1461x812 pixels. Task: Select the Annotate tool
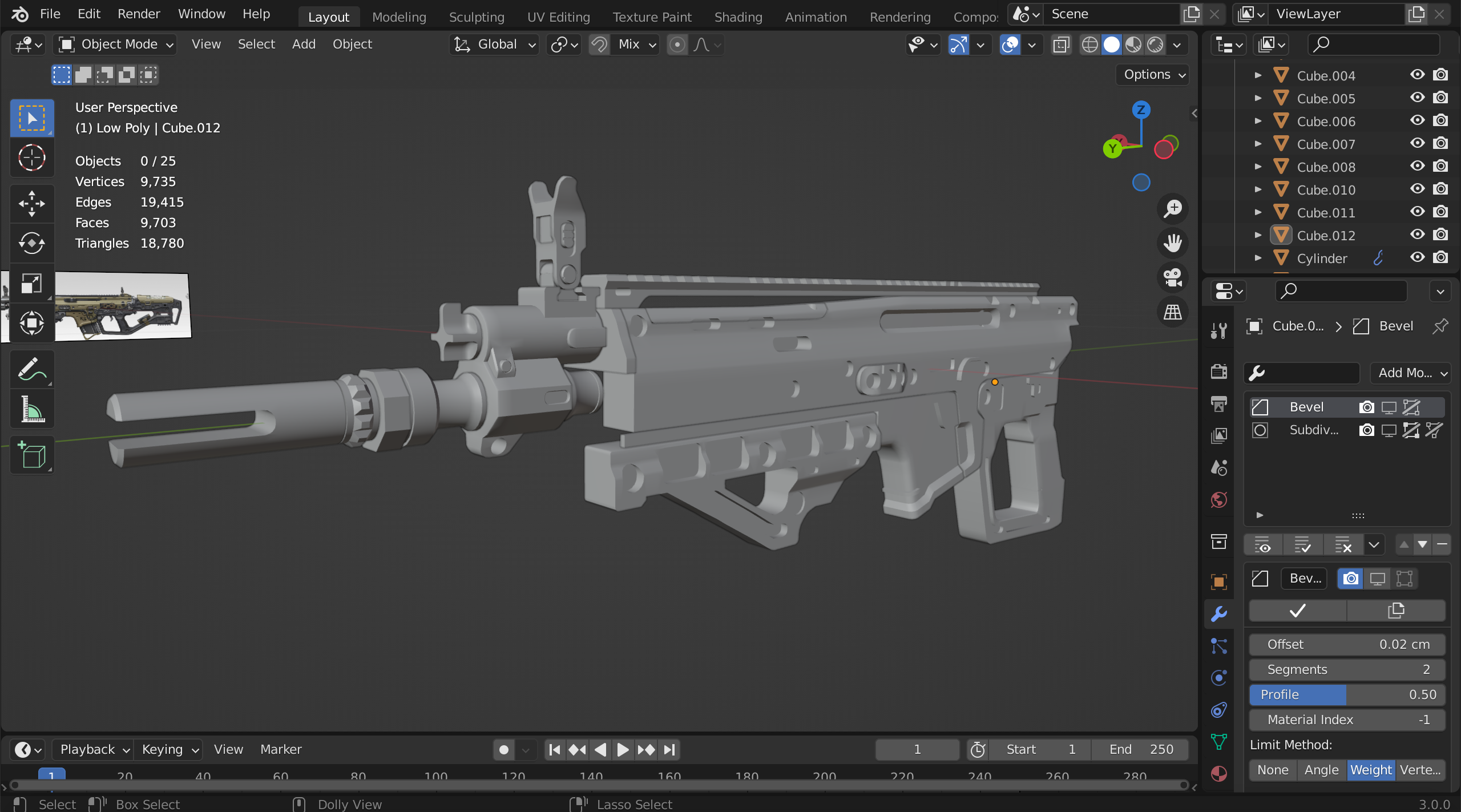[x=32, y=369]
